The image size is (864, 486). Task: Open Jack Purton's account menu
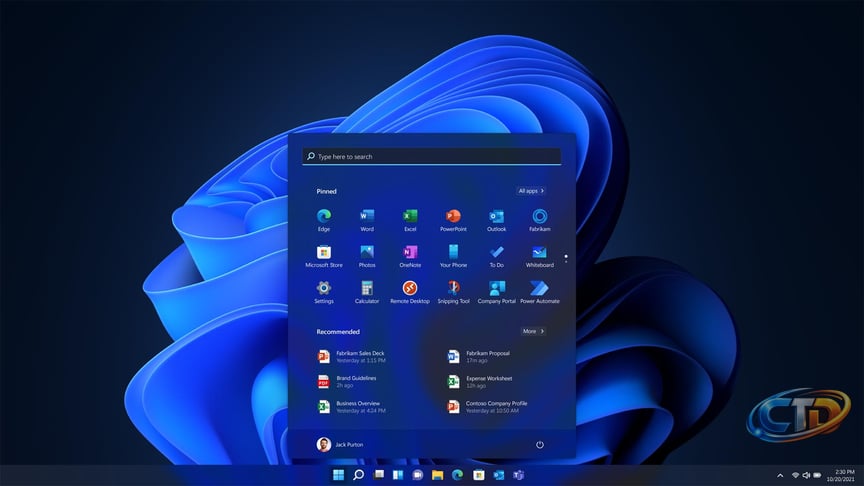(x=340, y=445)
